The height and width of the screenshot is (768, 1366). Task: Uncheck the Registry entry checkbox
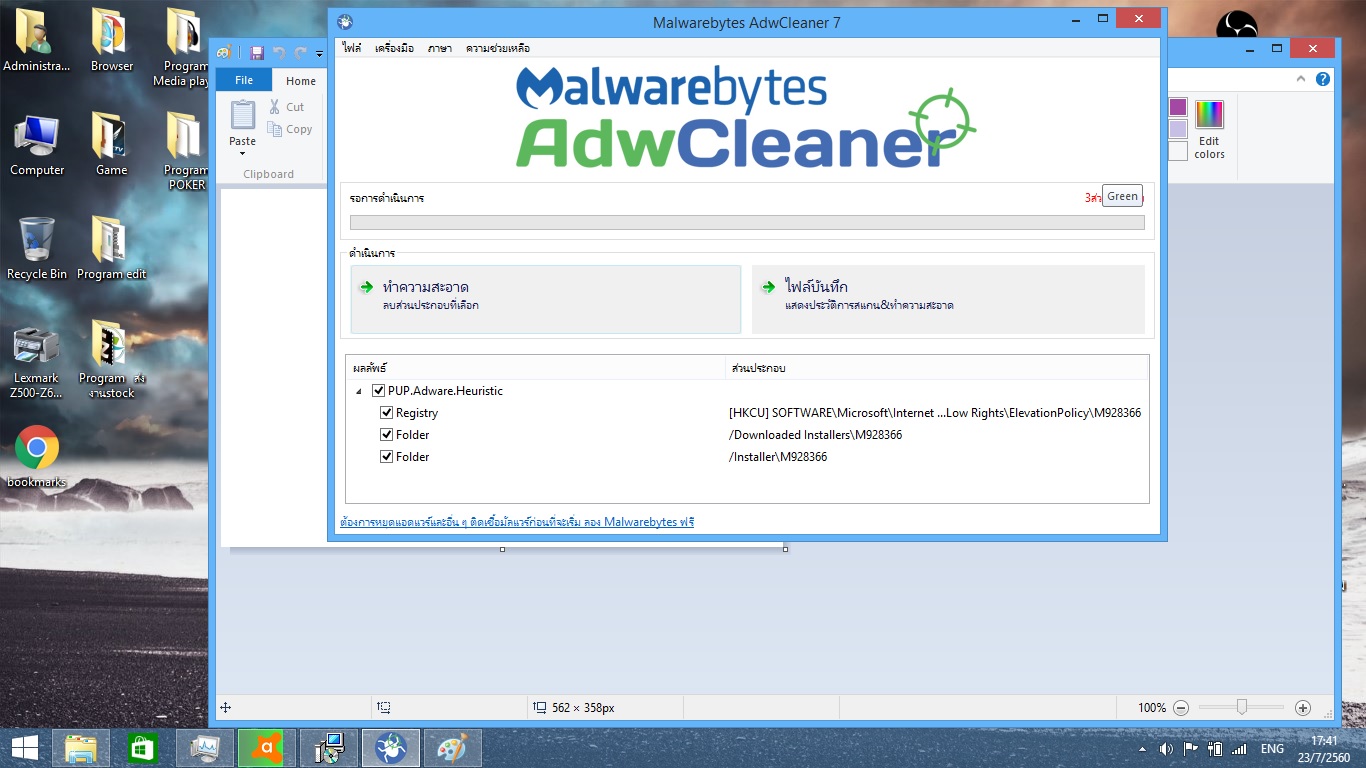point(387,413)
